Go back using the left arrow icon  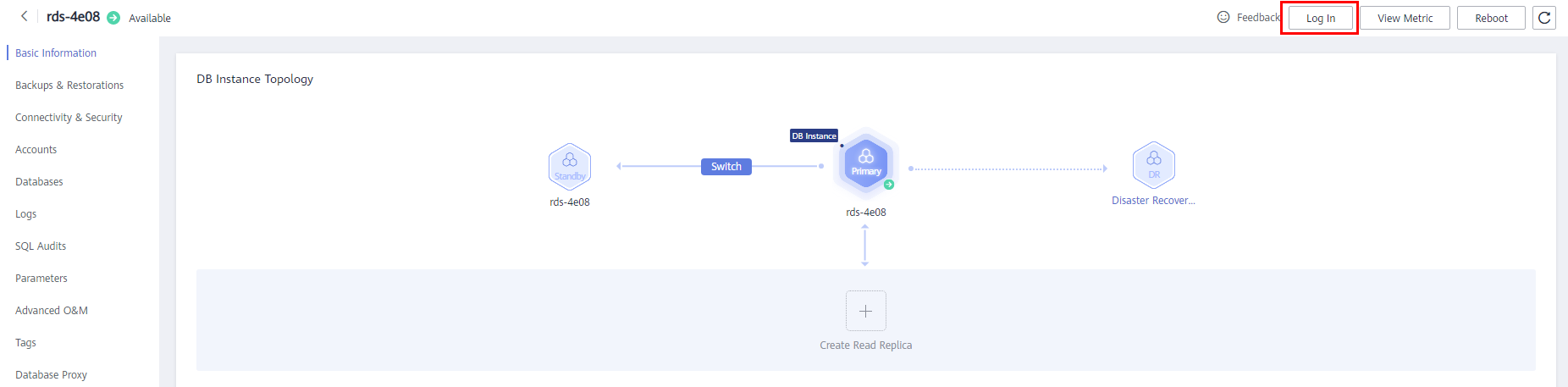pyautogui.click(x=24, y=16)
